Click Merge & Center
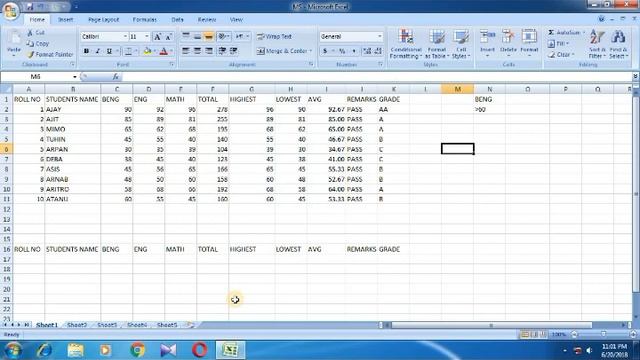Screen dimensions: 640x360 click(282, 51)
